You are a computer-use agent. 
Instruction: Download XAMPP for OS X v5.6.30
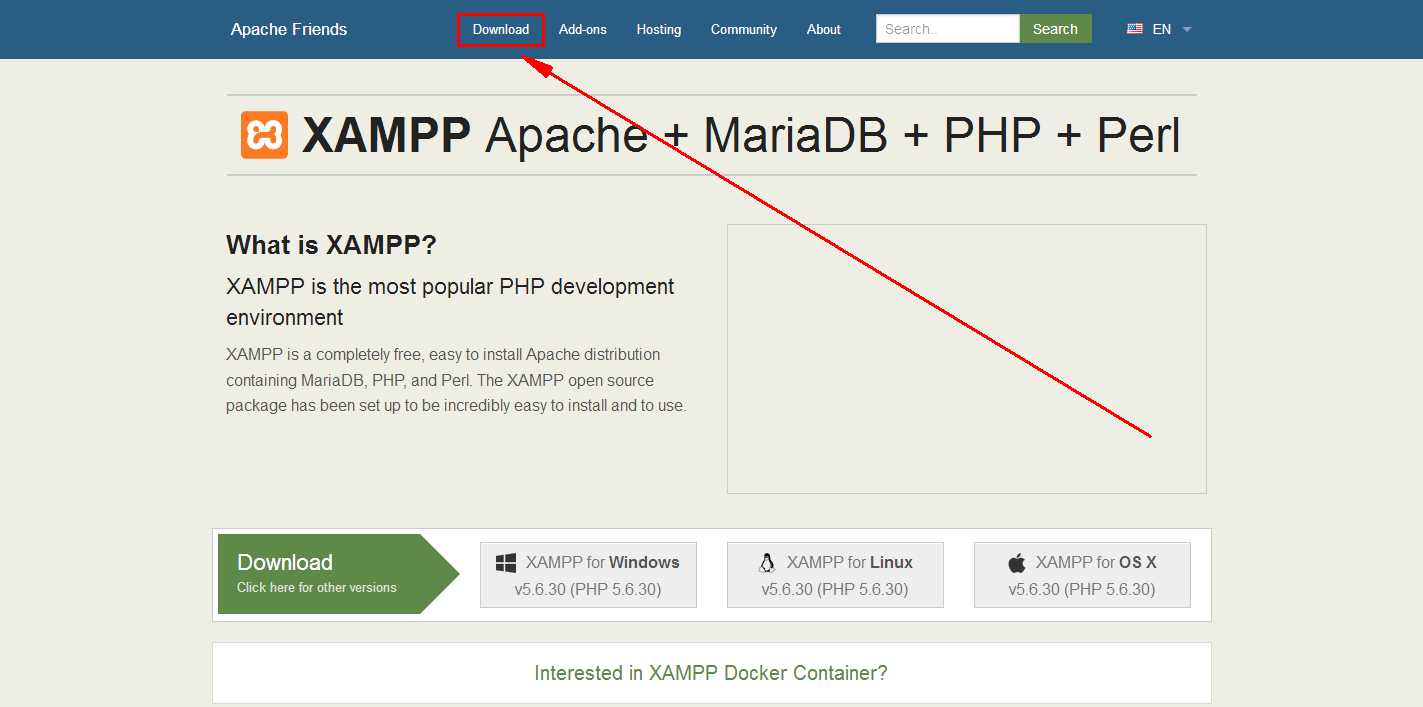click(x=1082, y=575)
